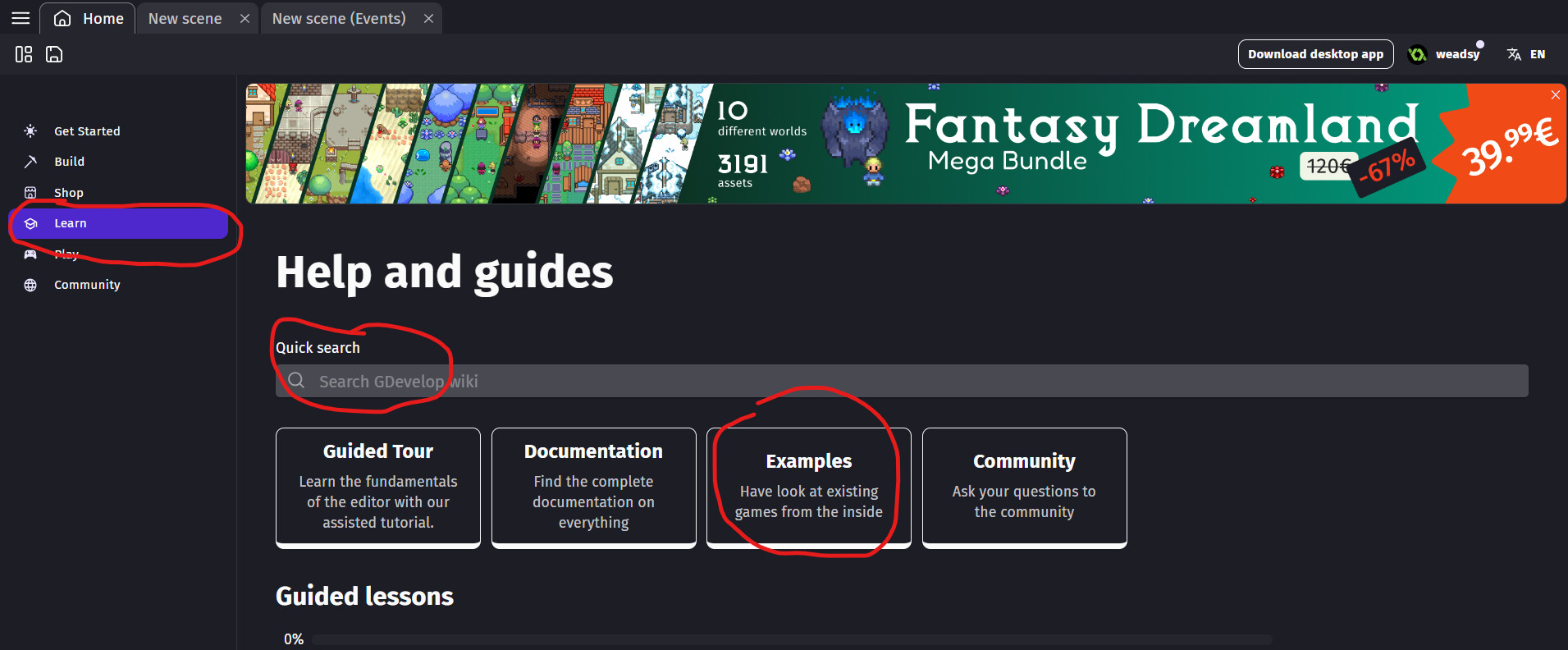
Task: Click the Play gamepad icon
Action: 30,254
